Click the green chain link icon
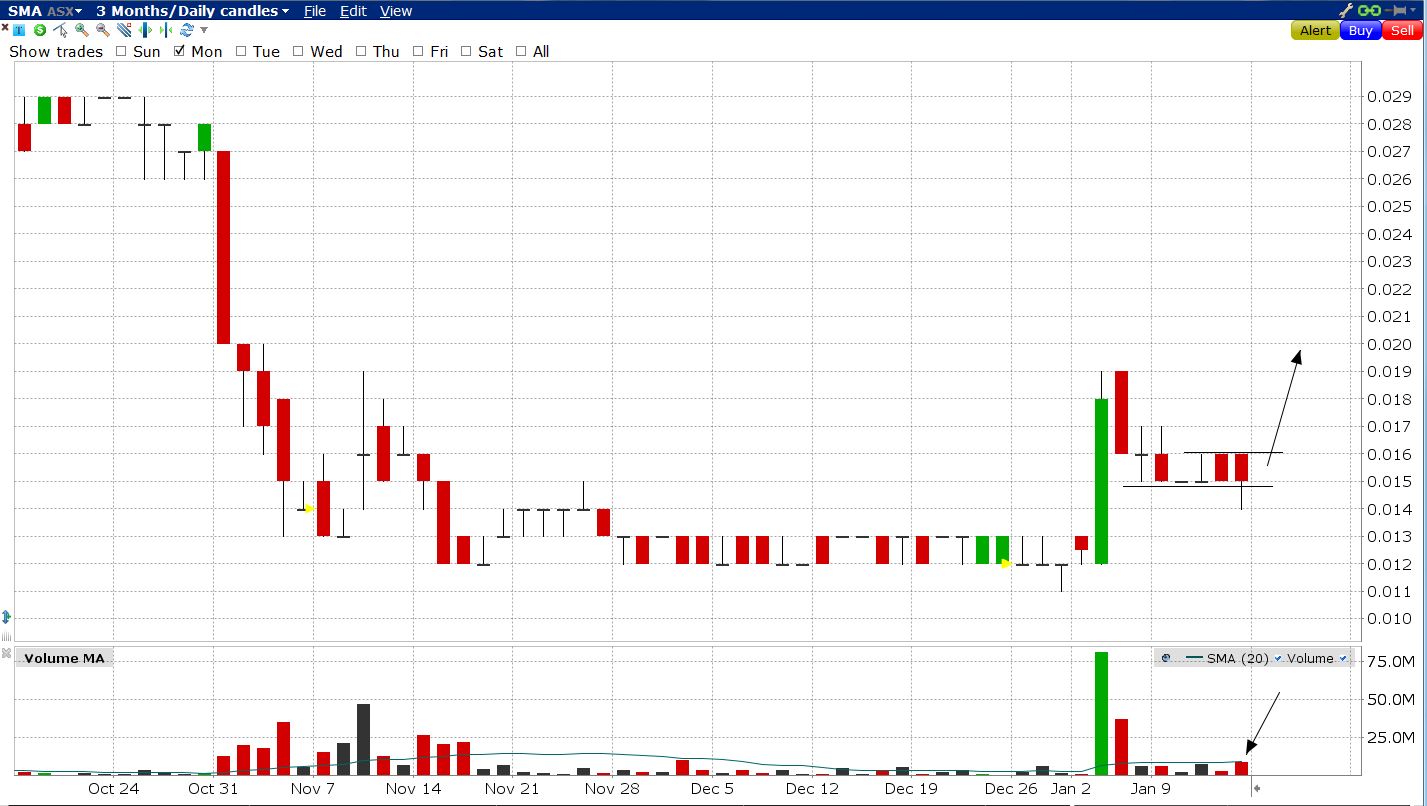The height and width of the screenshot is (806, 1427). point(1369,10)
